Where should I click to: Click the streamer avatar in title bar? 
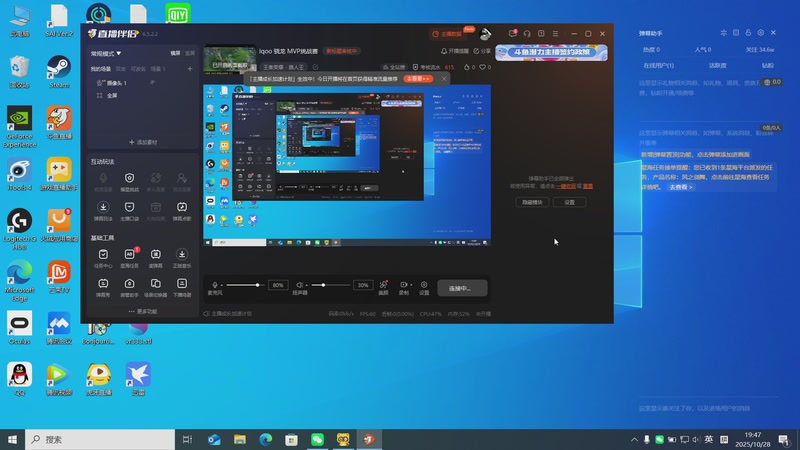[485, 34]
